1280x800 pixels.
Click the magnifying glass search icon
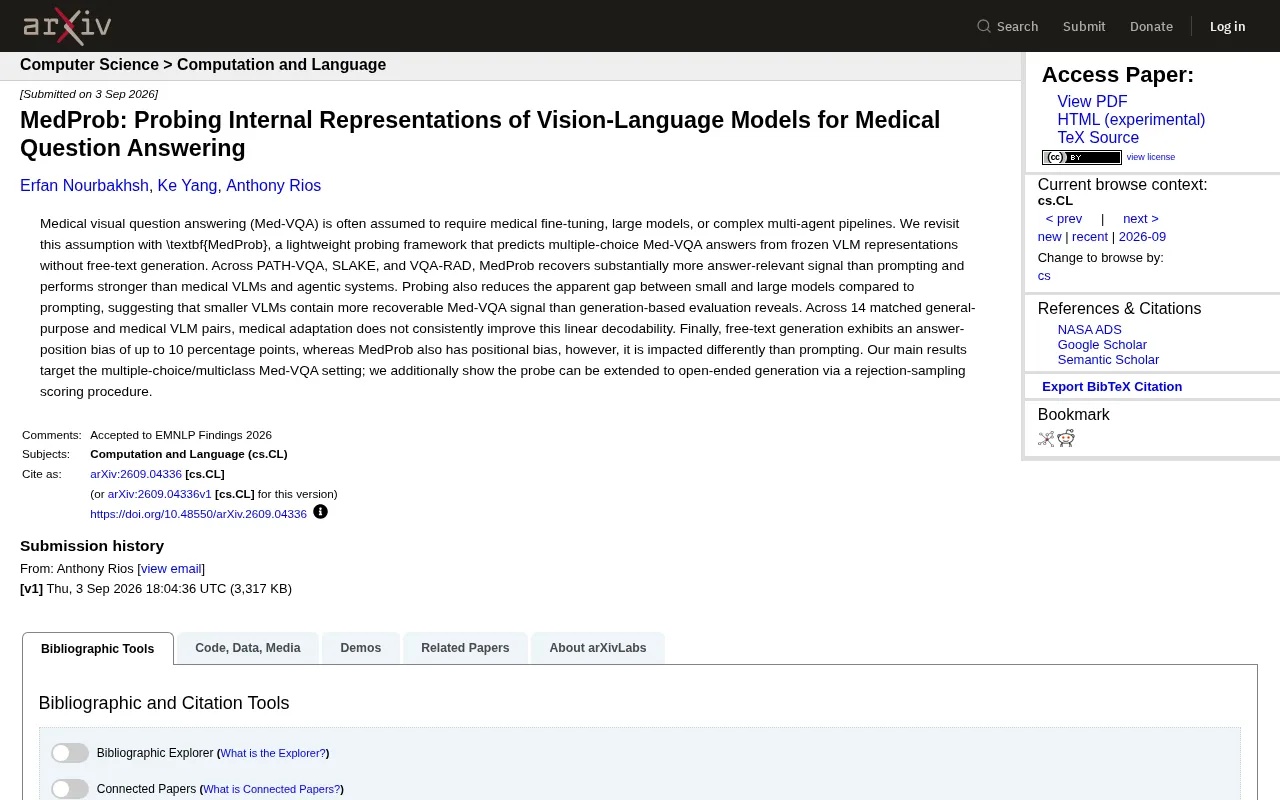pos(984,26)
